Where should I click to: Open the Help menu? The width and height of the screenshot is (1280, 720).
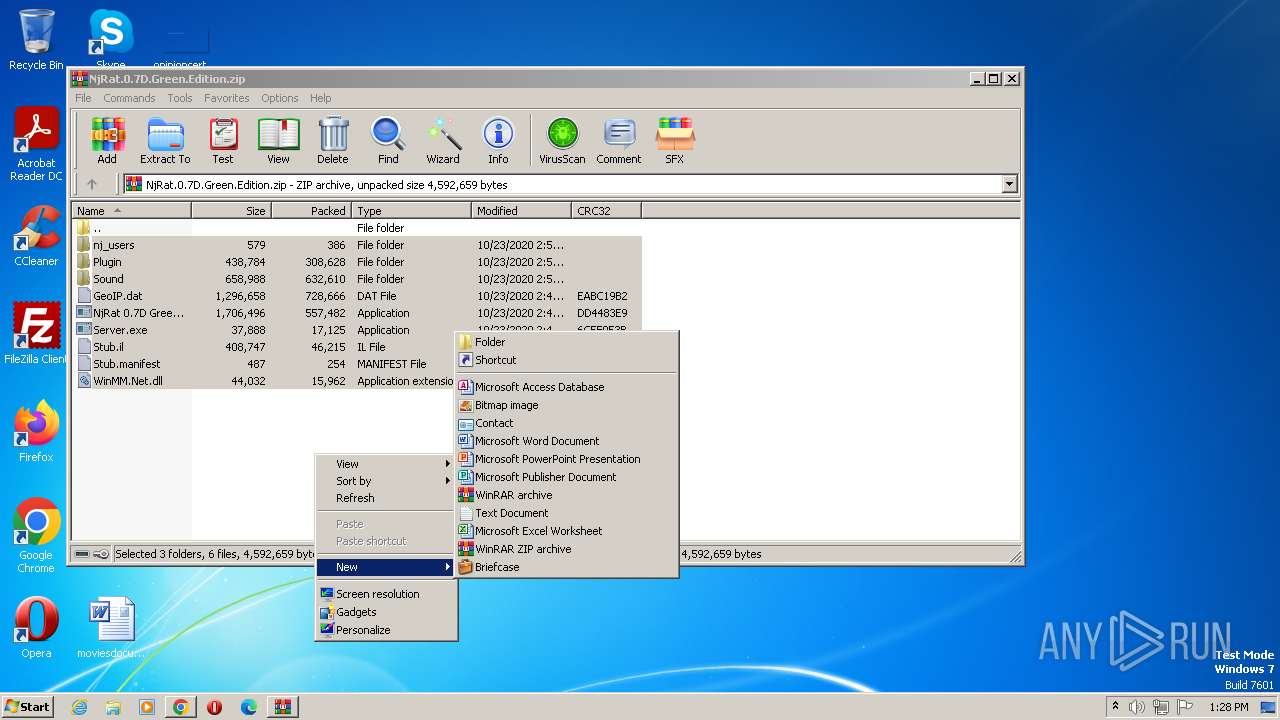click(320, 98)
